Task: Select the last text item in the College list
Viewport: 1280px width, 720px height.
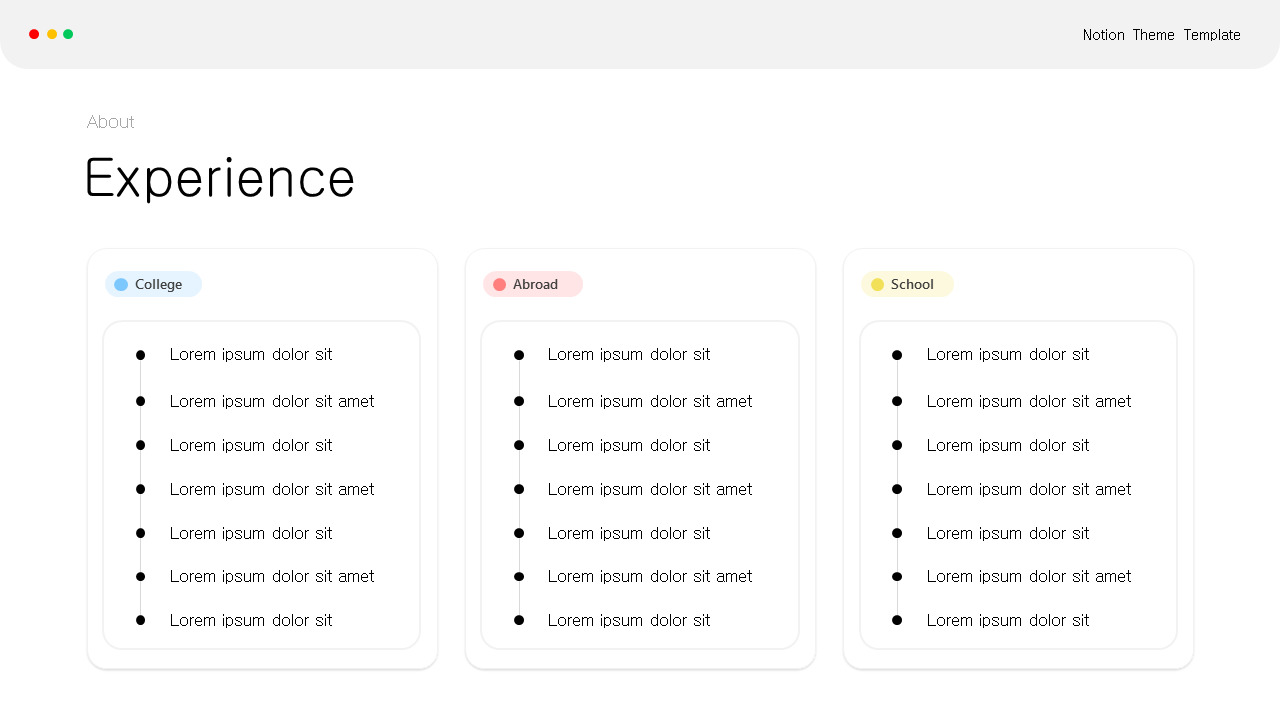Action: coord(250,620)
